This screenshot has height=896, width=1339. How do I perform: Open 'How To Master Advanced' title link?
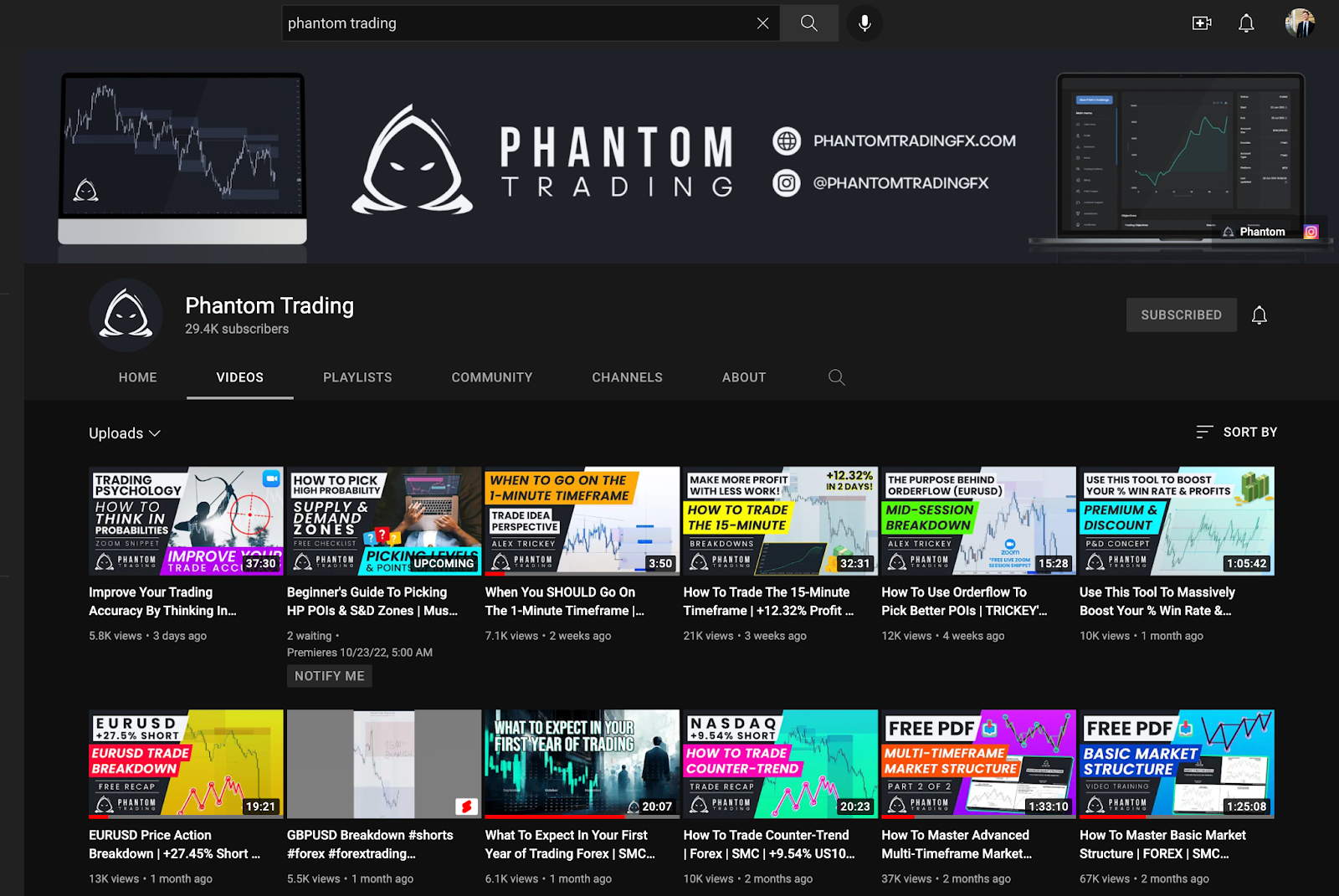957,844
